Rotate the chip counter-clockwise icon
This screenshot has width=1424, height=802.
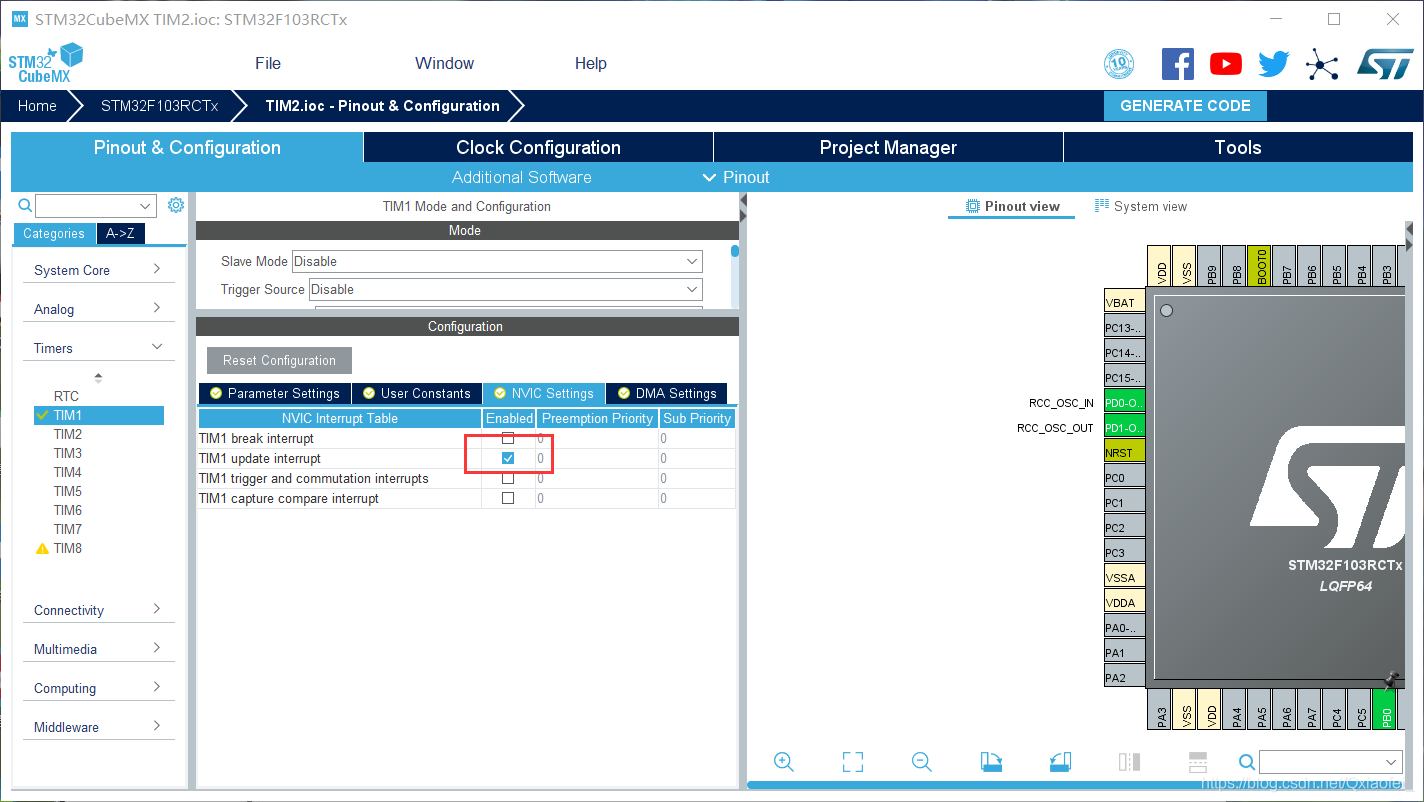[x=1061, y=762]
